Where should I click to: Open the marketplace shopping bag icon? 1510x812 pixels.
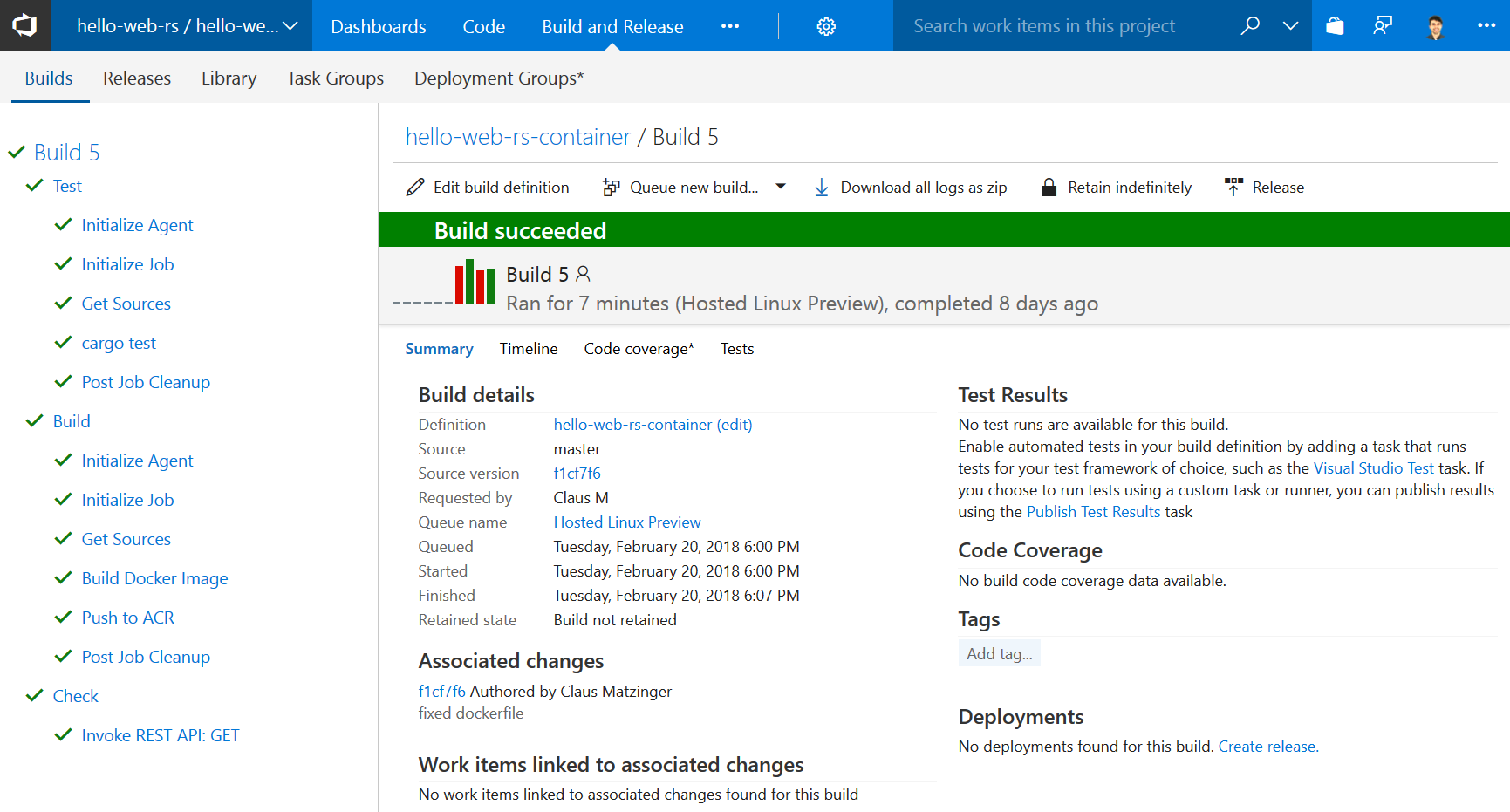[x=1335, y=26]
